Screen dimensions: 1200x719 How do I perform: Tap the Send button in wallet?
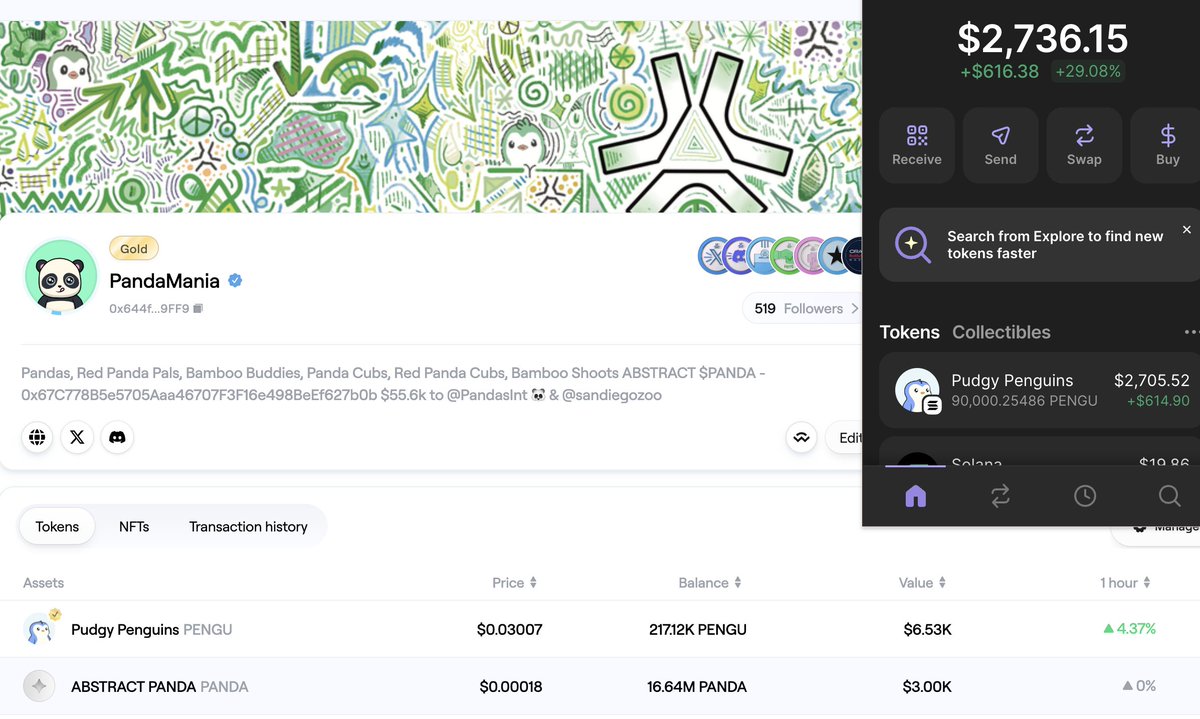(x=1000, y=146)
